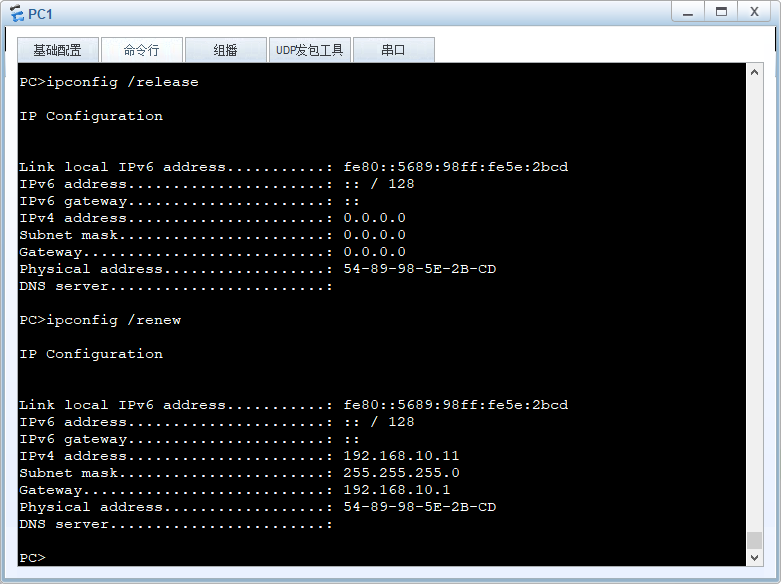Click the first ':: / 128' IPv6 value
The image size is (781, 584).
click(x=379, y=183)
